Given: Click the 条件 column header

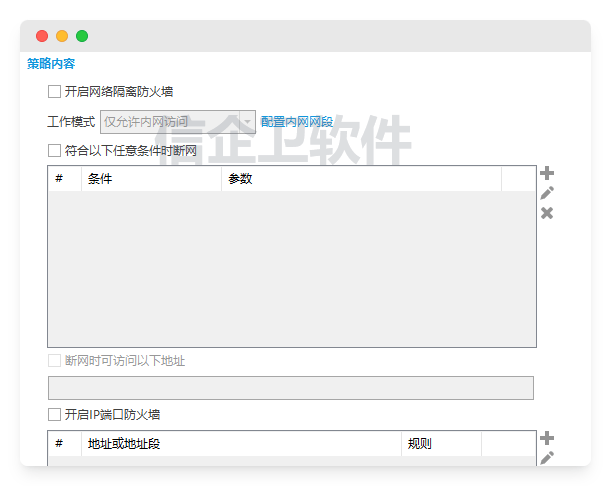Looking at the screenshot, I should click(151, 179).
